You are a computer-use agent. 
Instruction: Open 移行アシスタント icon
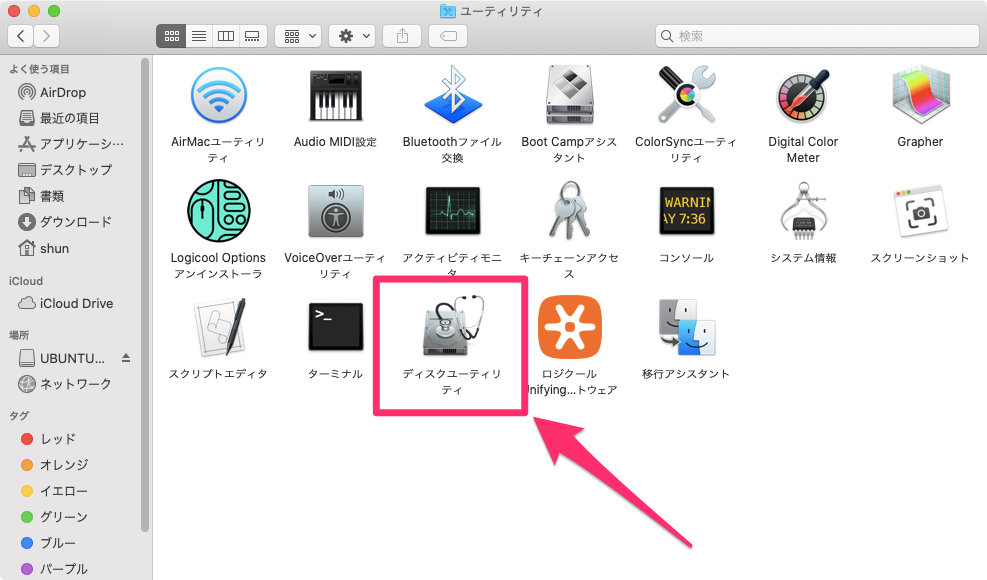pyautogui.click(x=686, y=327)
